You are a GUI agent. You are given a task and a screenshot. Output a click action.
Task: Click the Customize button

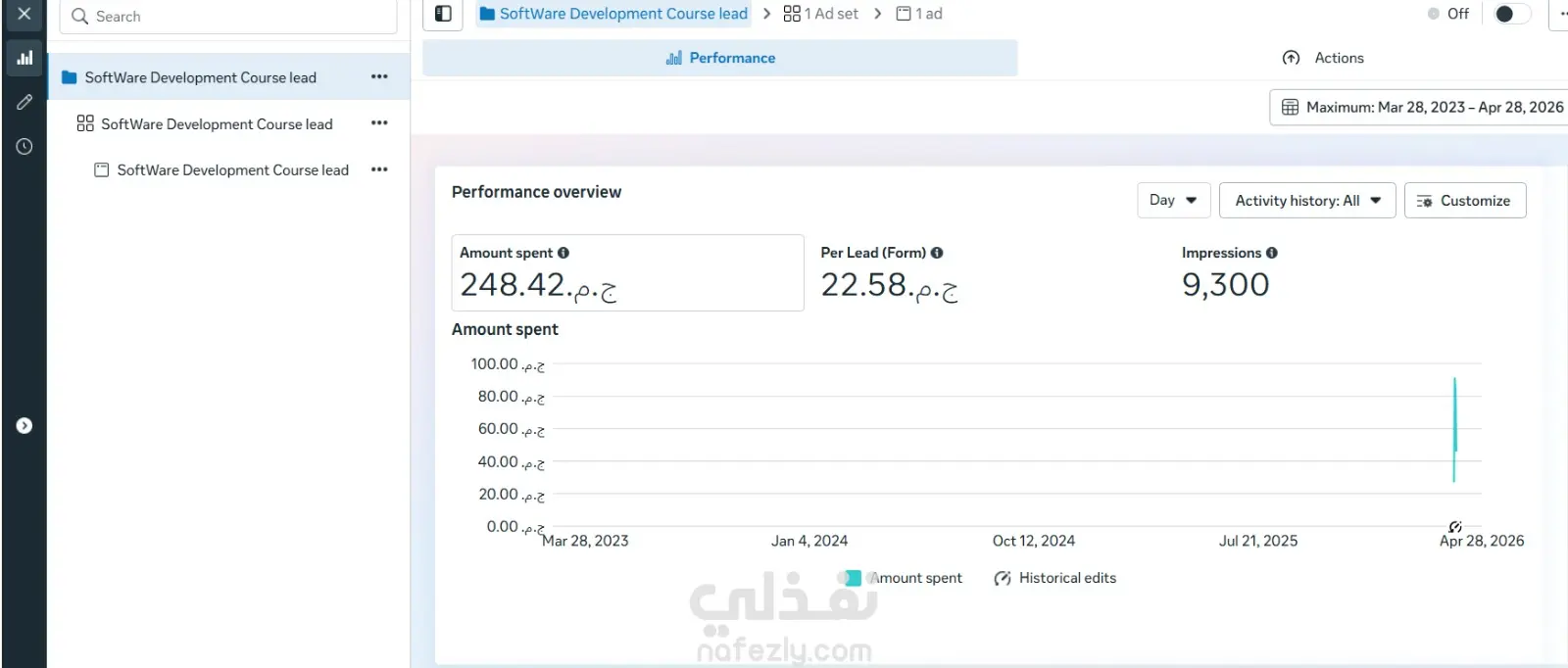1465,201
